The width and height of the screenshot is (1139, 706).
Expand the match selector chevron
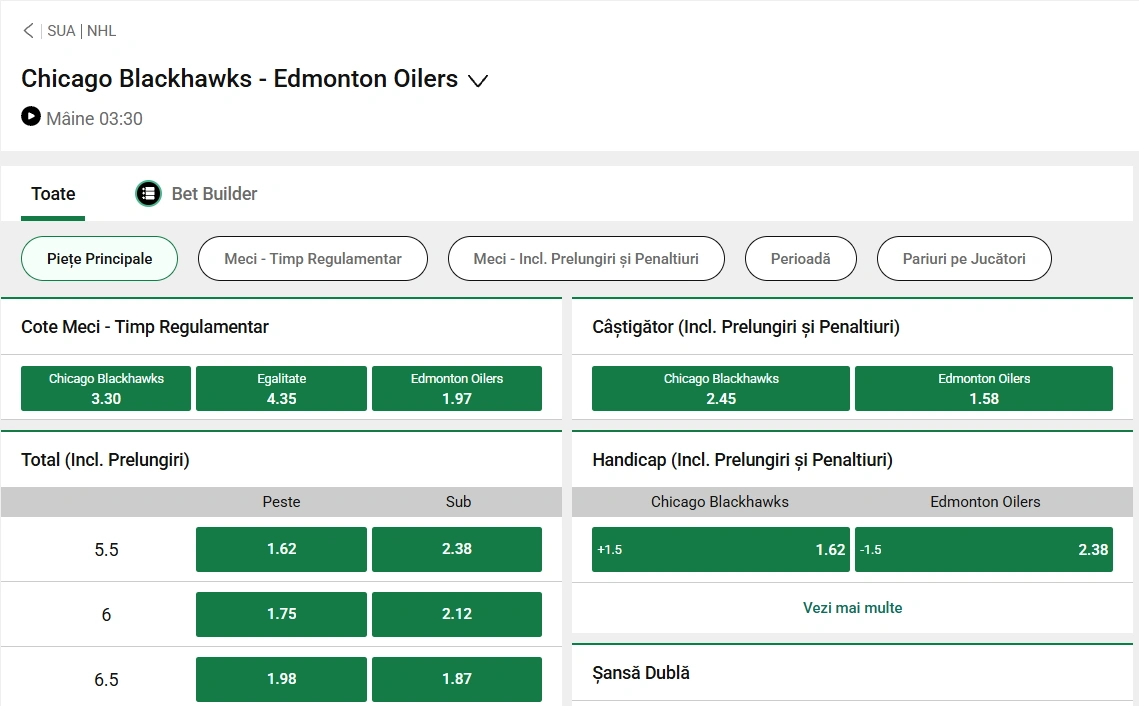pos(478,81)
